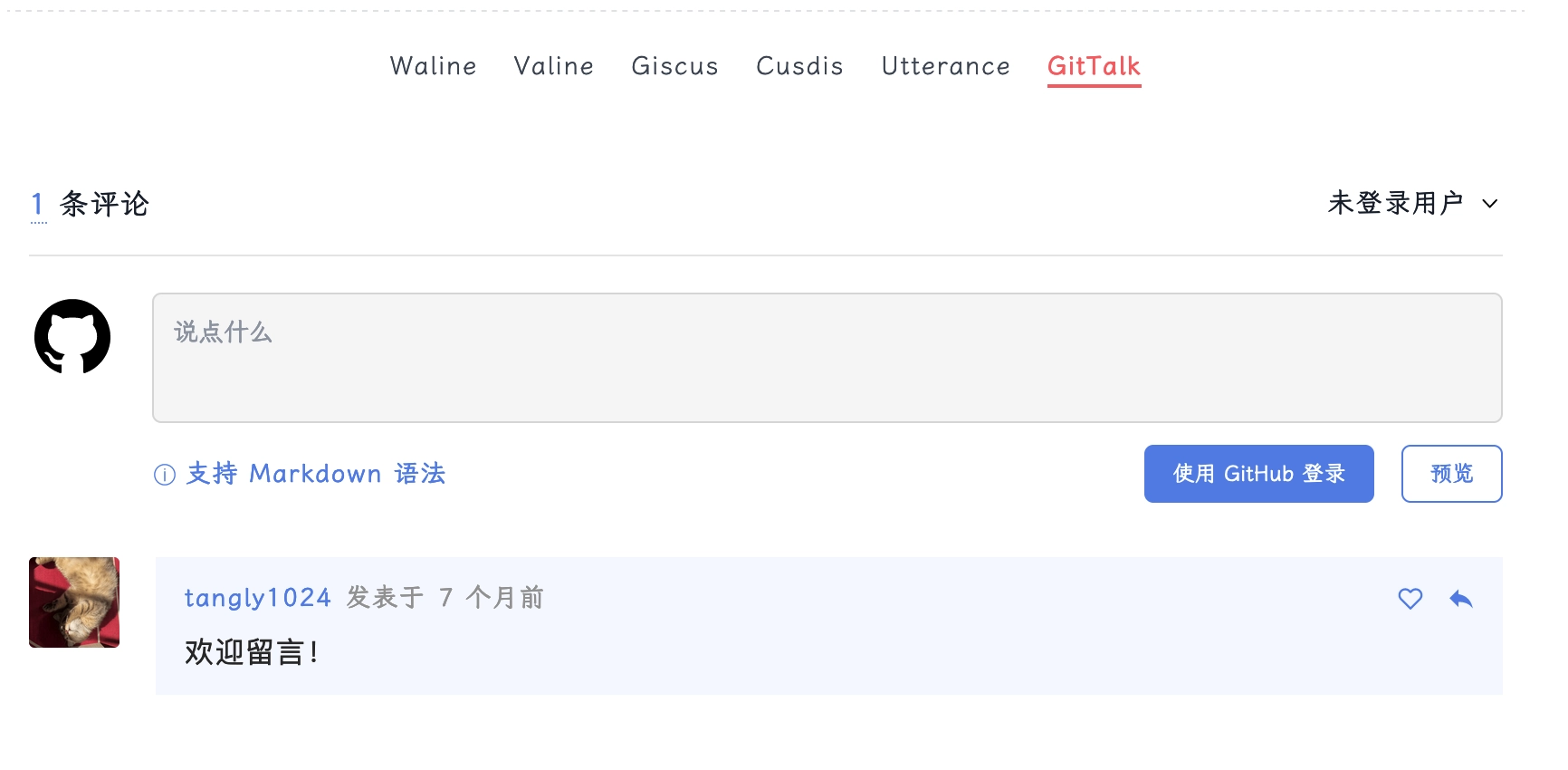
Task: Switch to the Waline comment tab
Action: pyautogui.click(x=433, y=66)
